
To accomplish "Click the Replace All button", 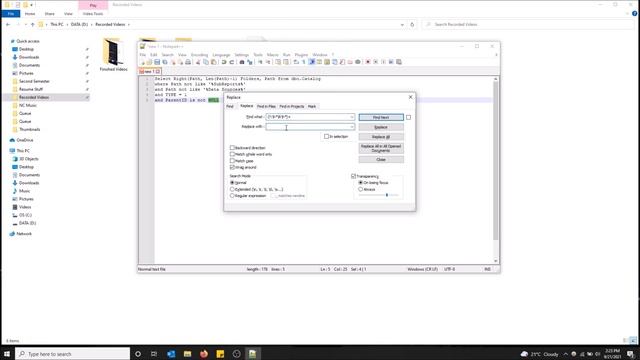I will click(381, 137).
